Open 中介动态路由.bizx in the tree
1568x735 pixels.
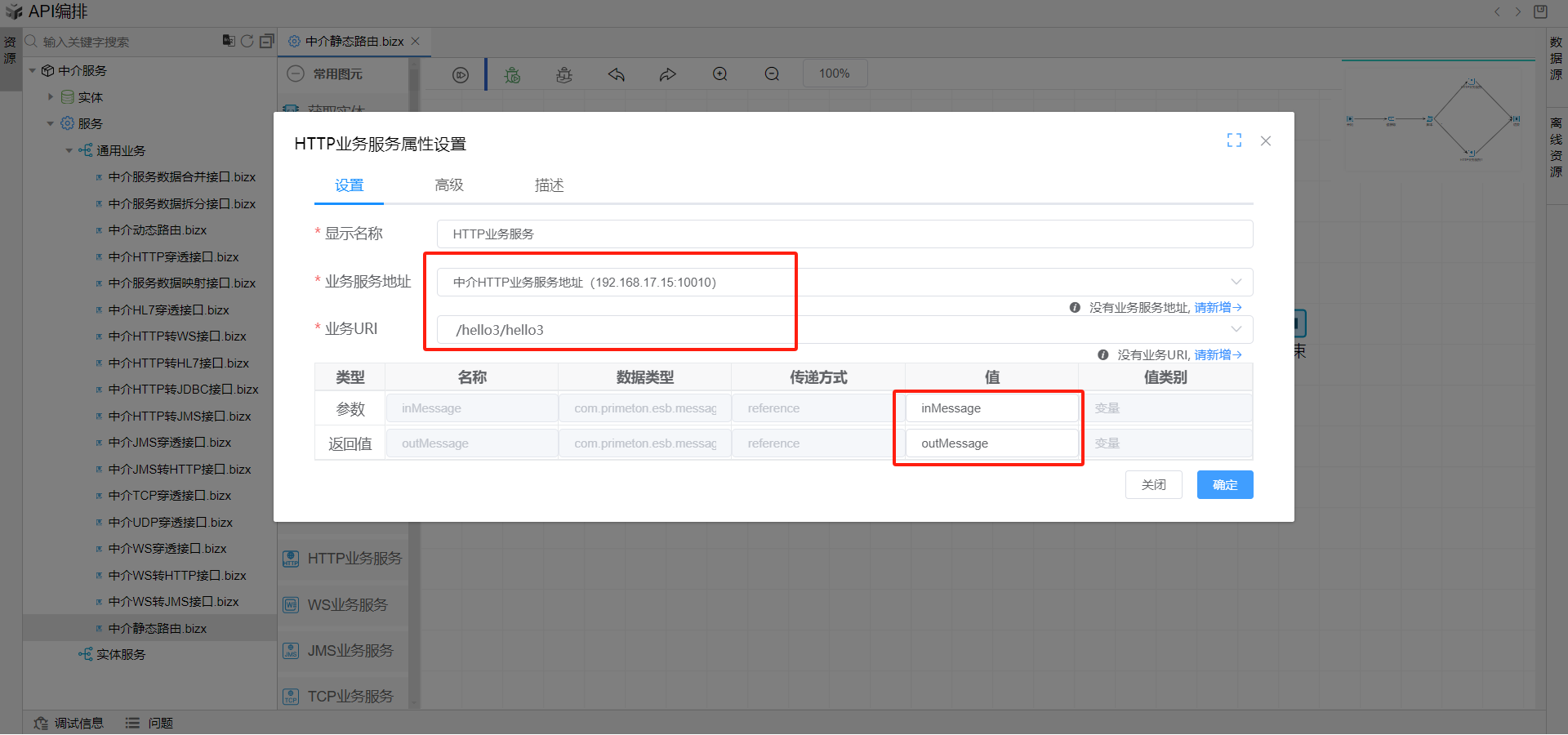click(x=157, y=230)
